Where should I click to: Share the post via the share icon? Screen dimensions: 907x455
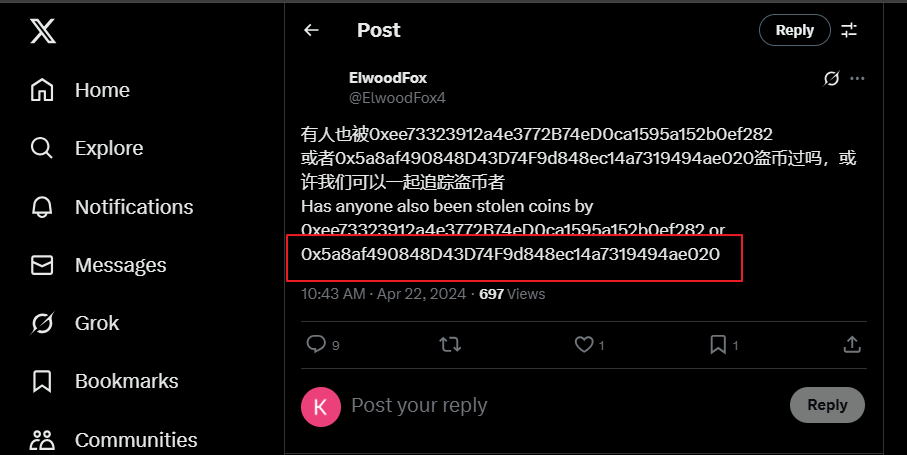click(852, 344)
